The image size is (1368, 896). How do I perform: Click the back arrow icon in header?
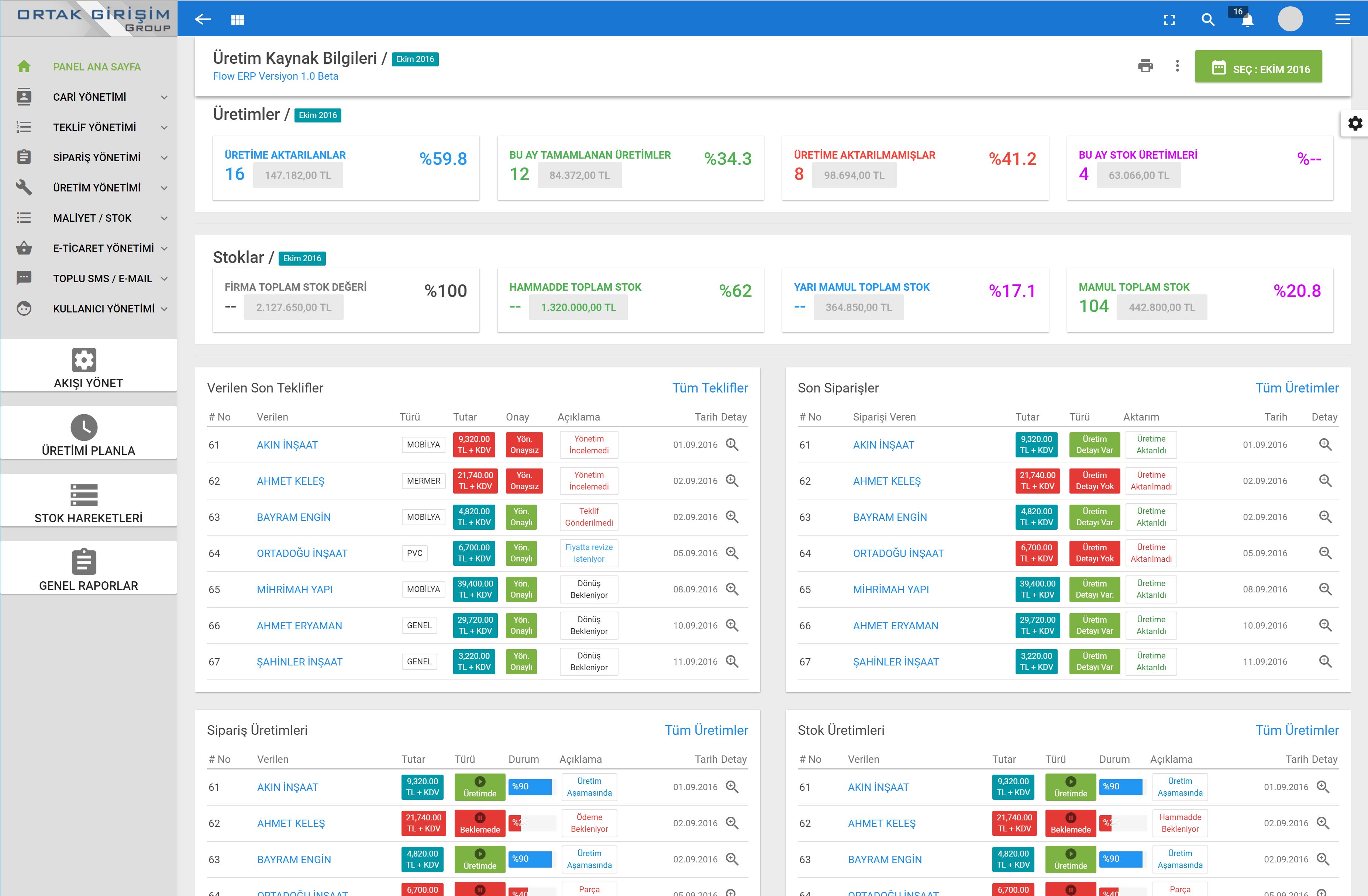(203, 20)
